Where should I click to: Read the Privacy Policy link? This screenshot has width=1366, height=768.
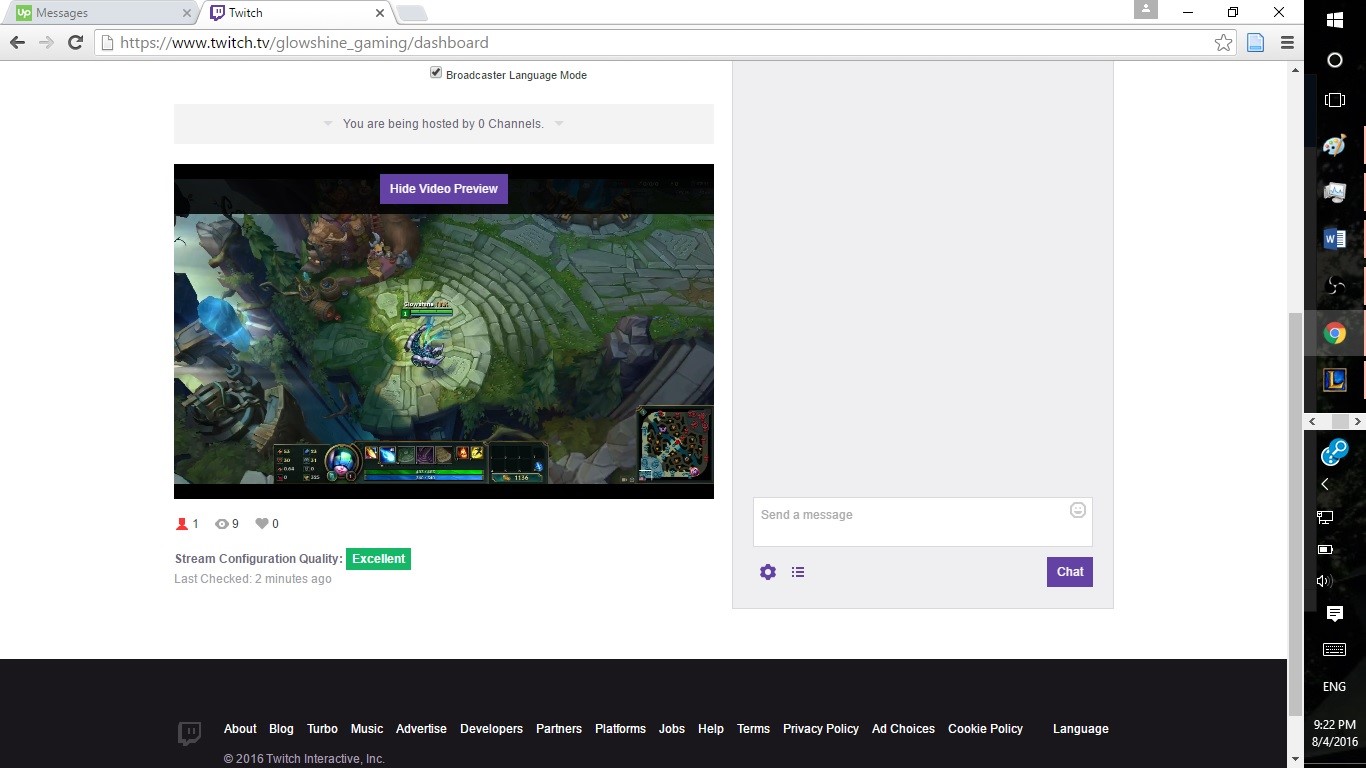tap(821, 729)
